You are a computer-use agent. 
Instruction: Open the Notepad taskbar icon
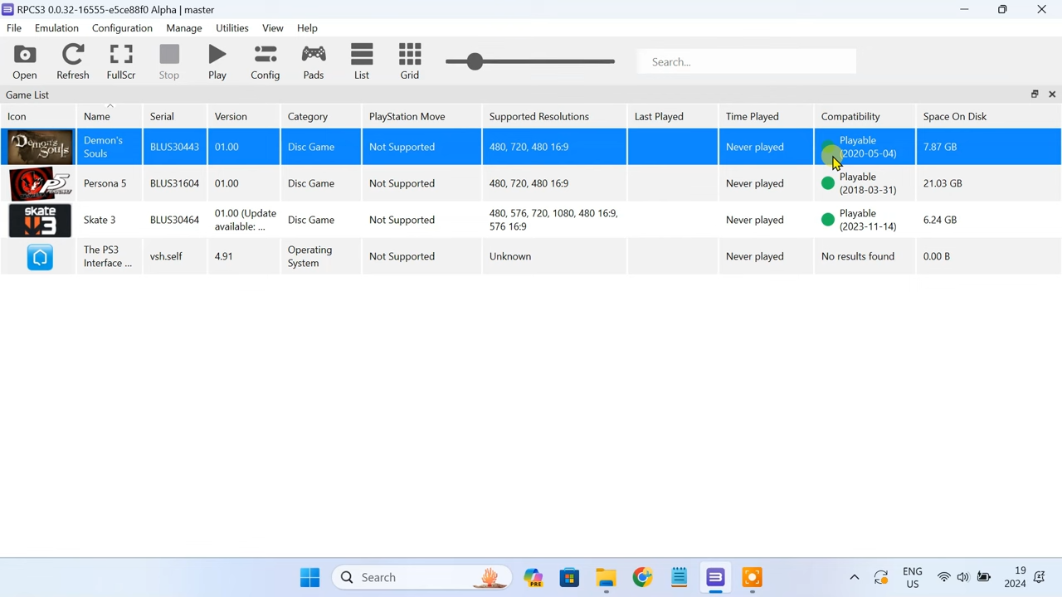pos(679,577)
